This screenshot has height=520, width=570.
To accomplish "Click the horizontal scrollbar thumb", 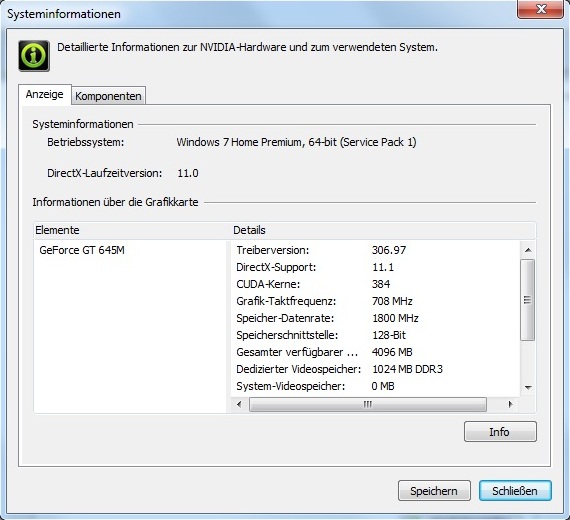I will tap(368, 404).
